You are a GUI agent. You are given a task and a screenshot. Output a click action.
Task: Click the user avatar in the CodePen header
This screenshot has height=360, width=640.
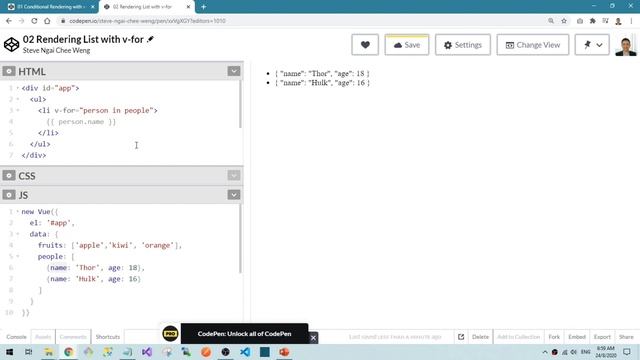626,45
